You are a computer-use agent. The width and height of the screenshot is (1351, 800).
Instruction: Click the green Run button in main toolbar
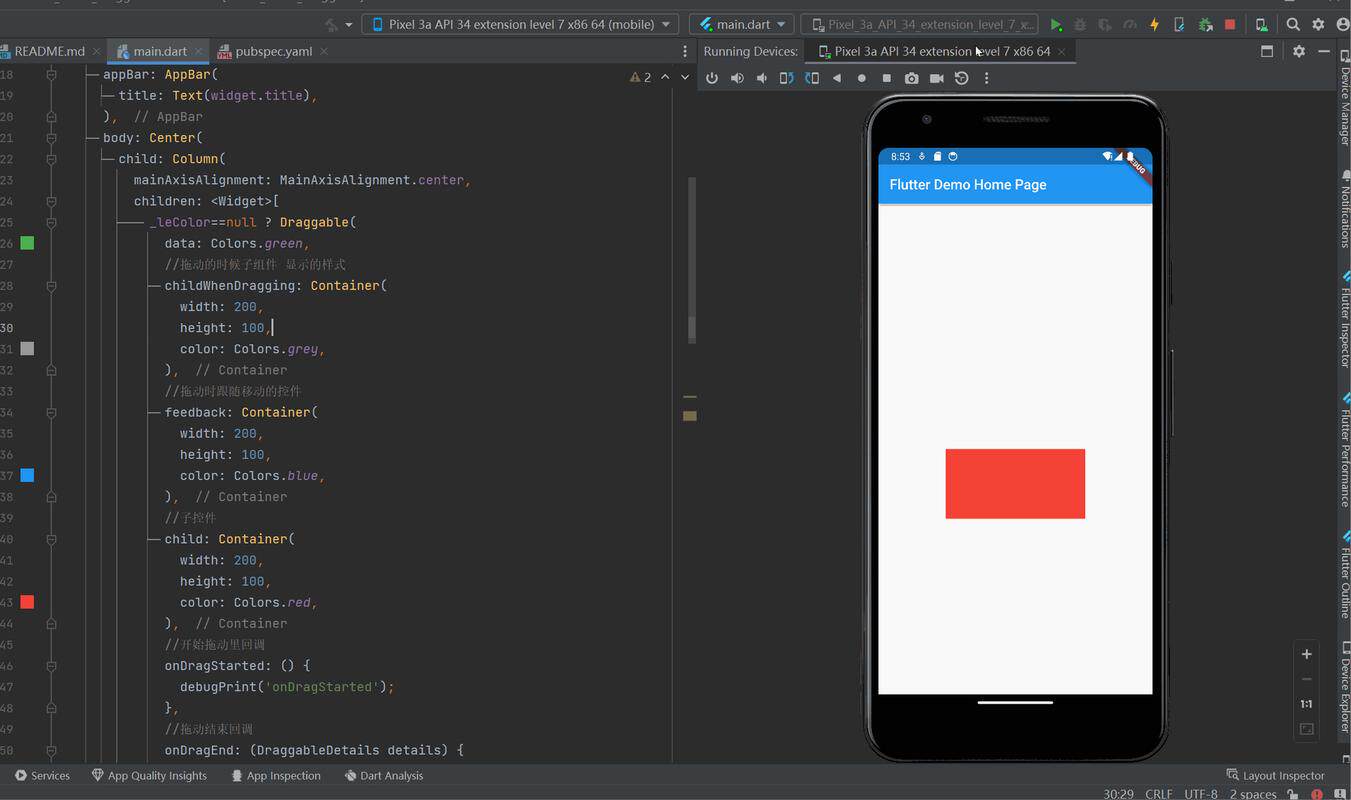point(1056,25)
